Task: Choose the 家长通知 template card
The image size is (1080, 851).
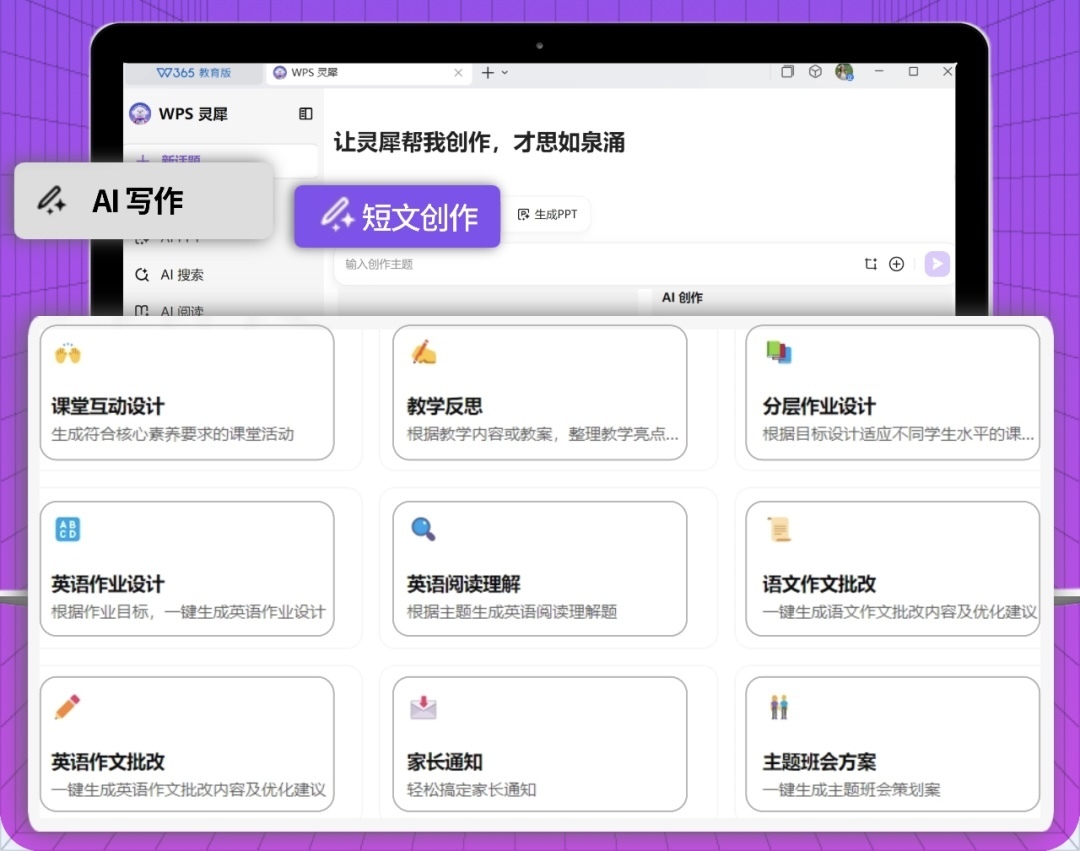Action: click(540, 745)
